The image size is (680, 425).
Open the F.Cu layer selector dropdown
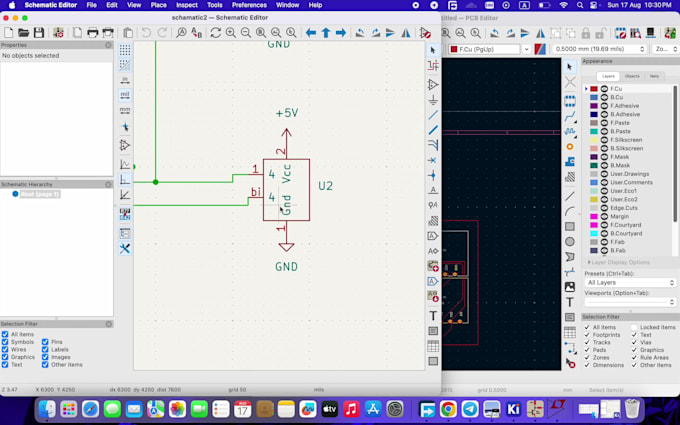(x=526, y=49)
